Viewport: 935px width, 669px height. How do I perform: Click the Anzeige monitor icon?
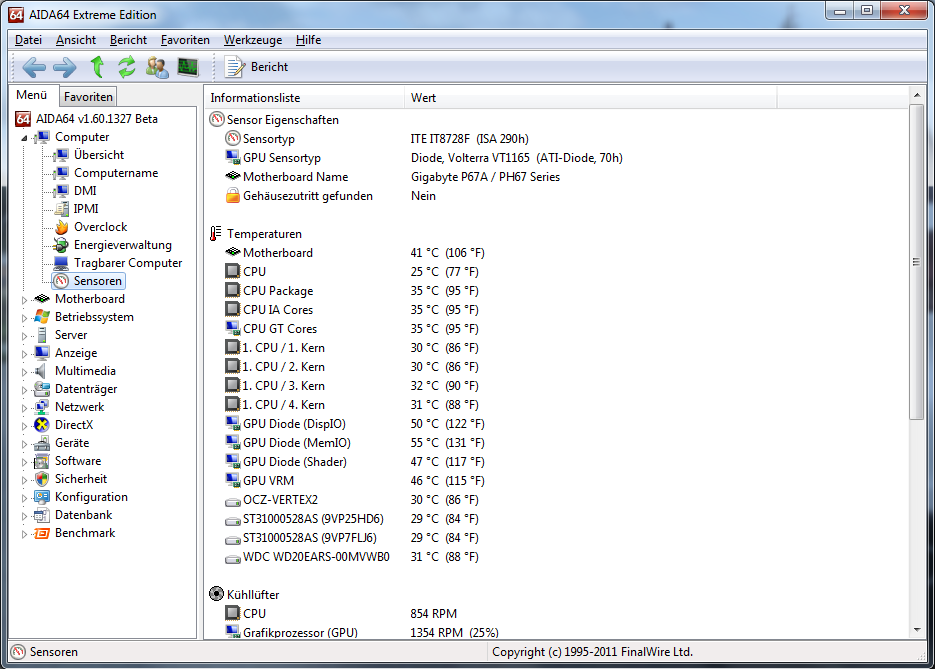pos(42,353)
